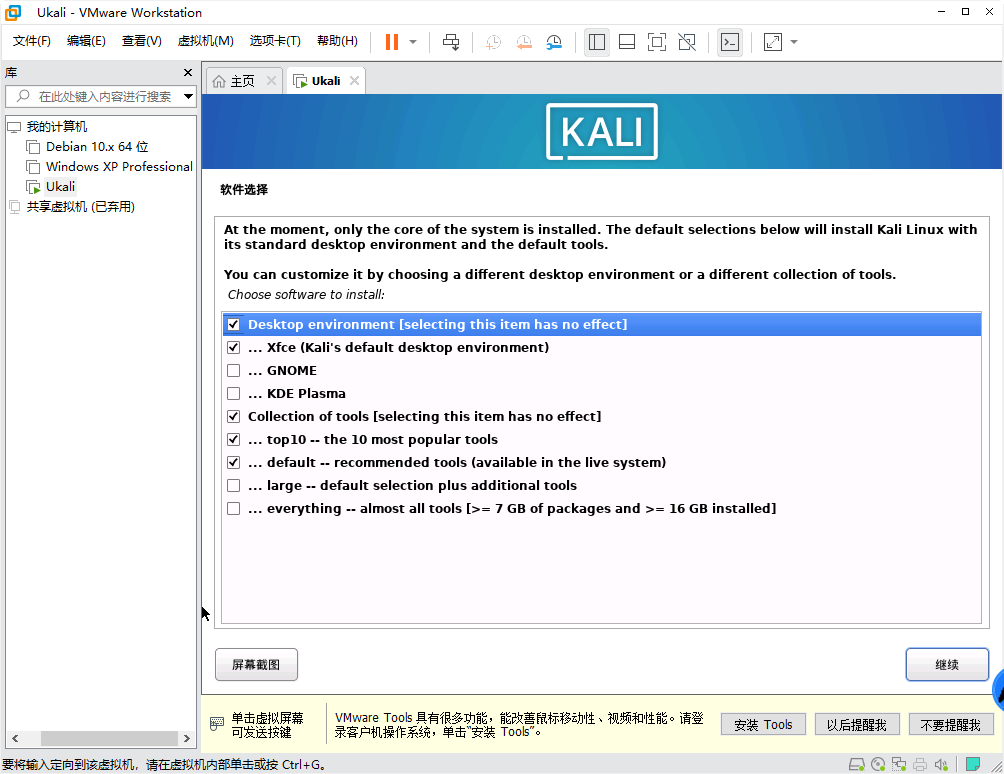Click the message log status bar icon

pyautogui.click(x=973, y=764)
